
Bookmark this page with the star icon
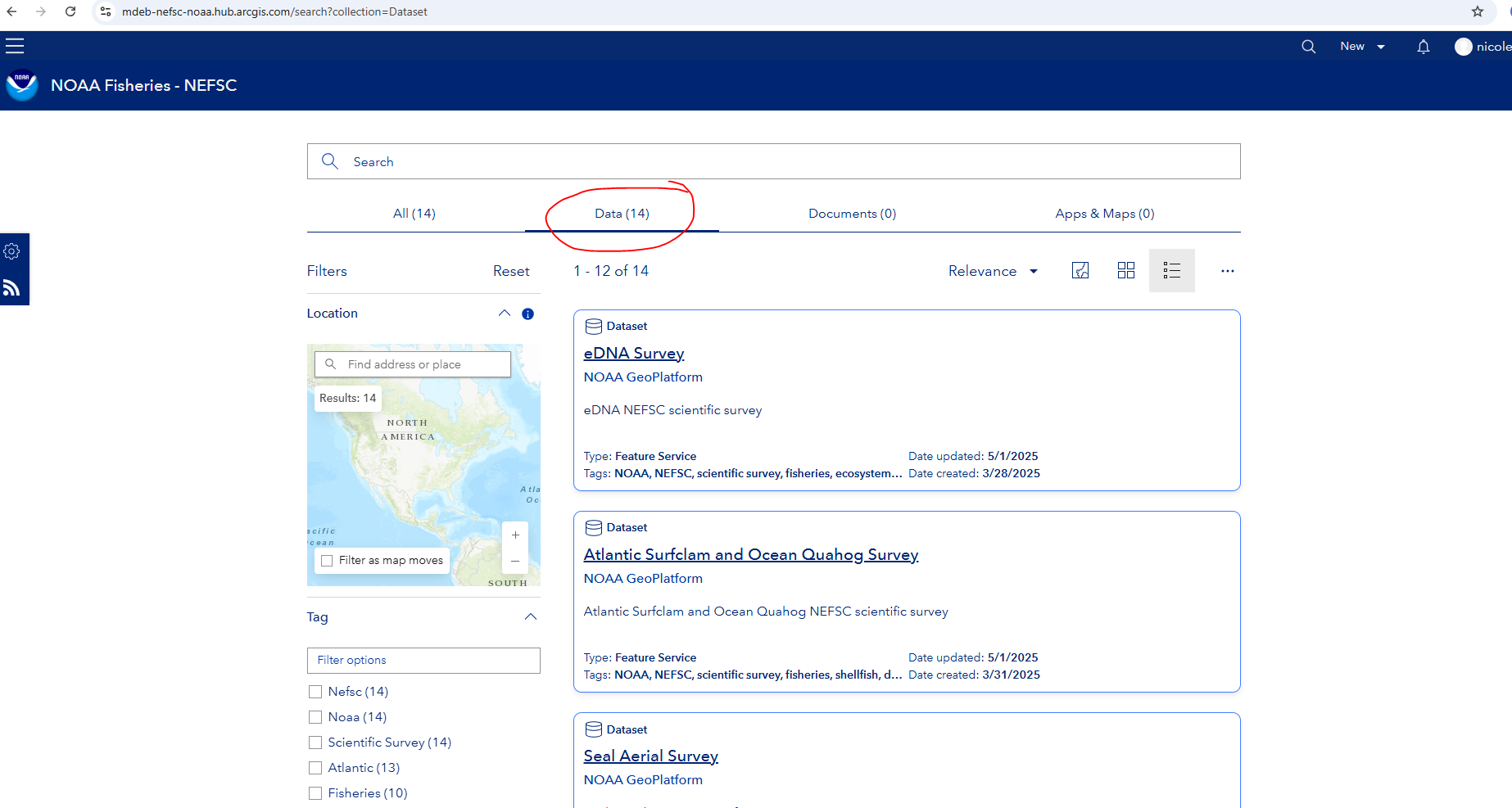click(1478, 11)
